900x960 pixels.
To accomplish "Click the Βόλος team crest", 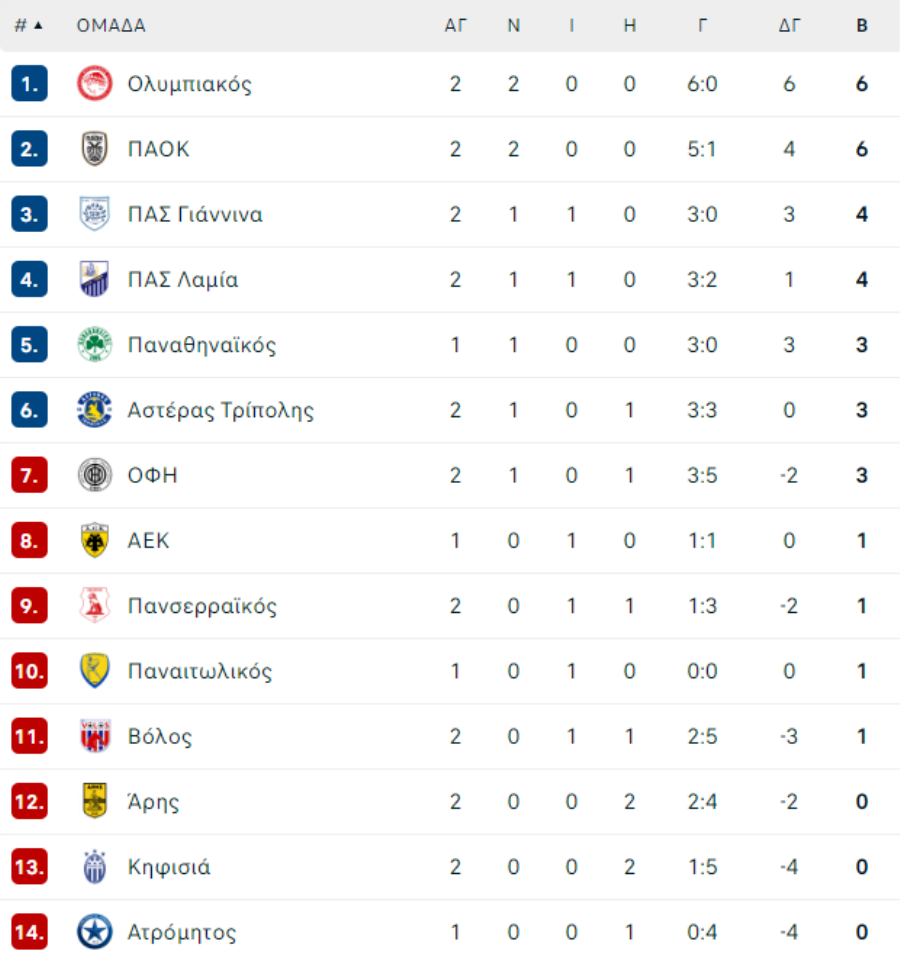I will pyautogui.click(x=94, y=736).
